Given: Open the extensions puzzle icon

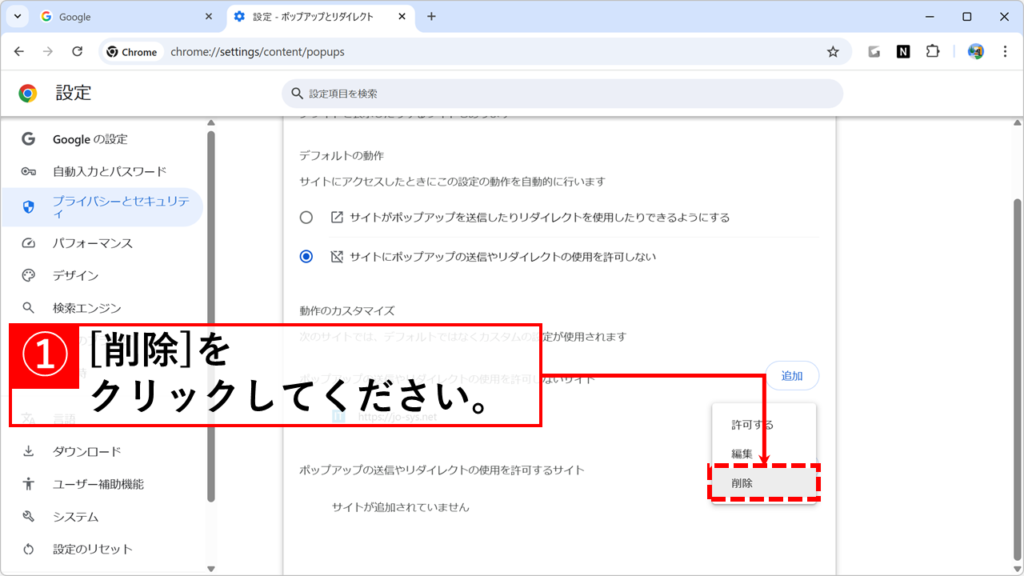Looking at the screenshot, I should (x=933, y=52).
